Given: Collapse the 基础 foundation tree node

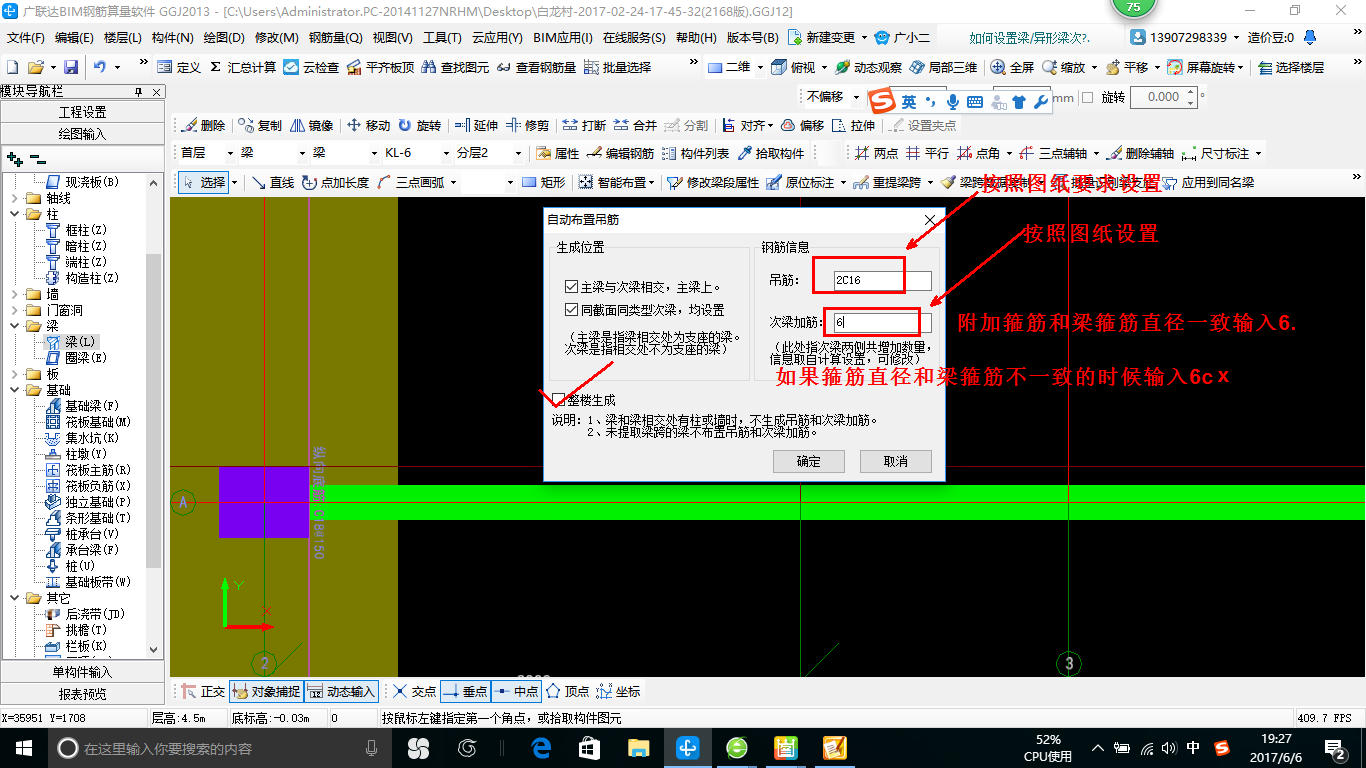Looking at the screenshot, I should pyautogui.click(x=16, y=390).
